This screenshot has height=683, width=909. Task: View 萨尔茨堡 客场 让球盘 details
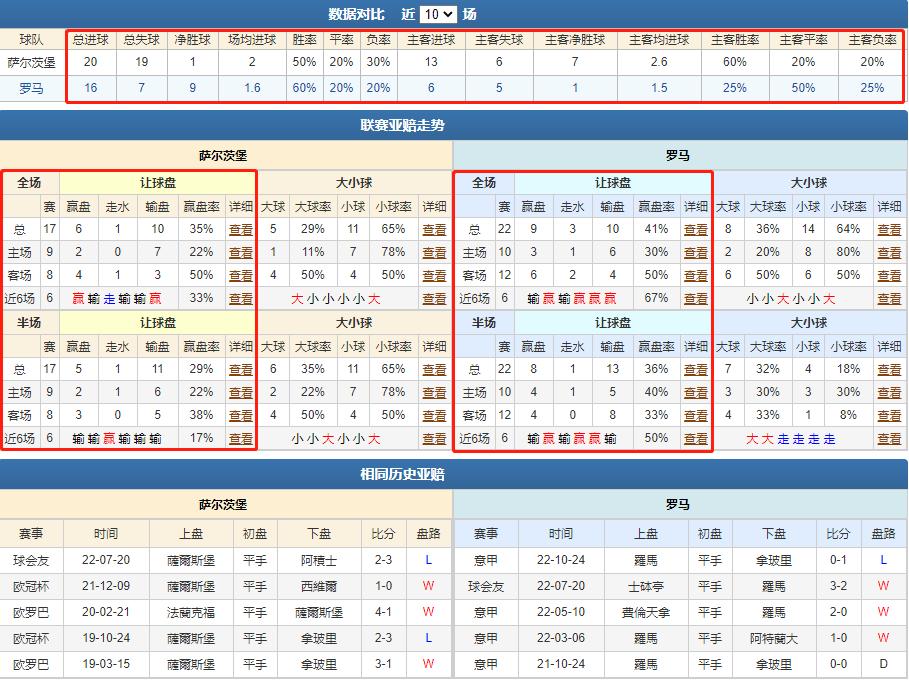pos(240,275)
